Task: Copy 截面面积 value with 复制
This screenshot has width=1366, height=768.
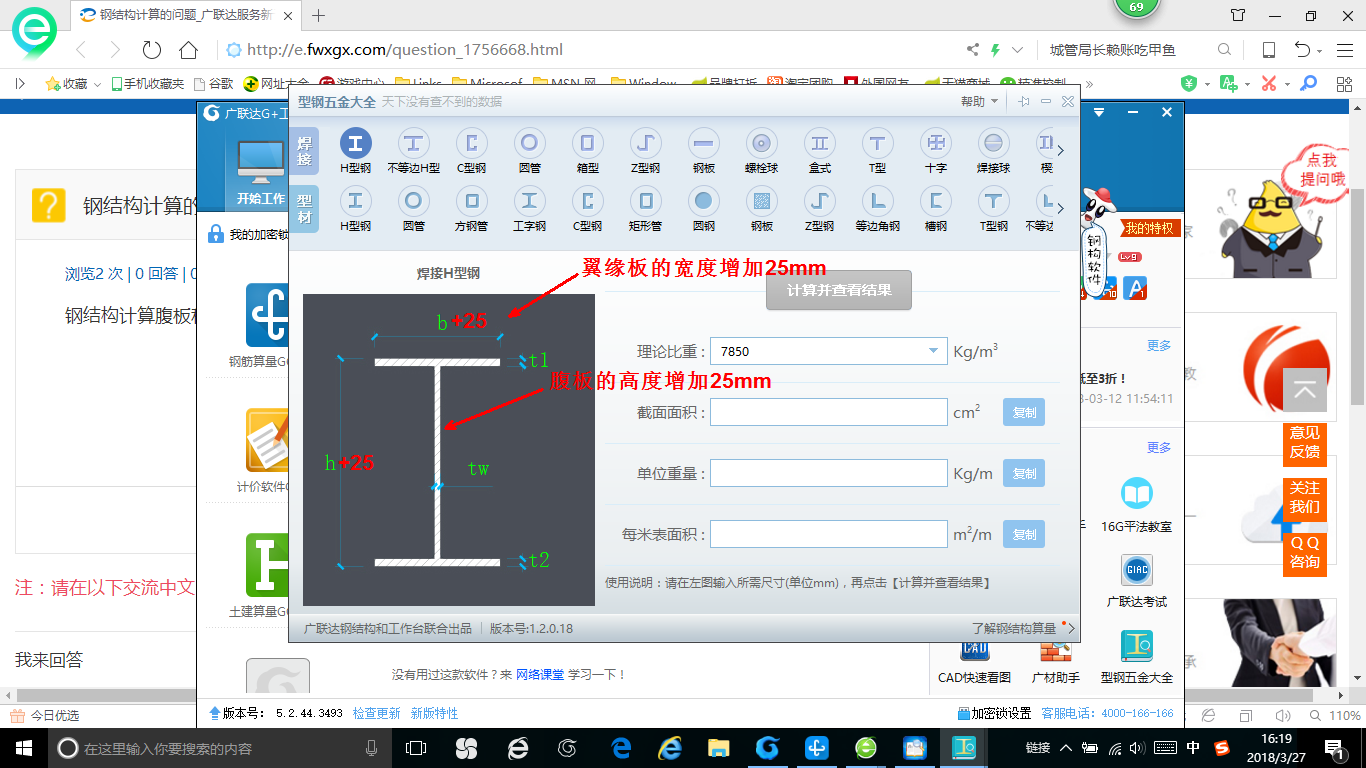Action: 1024,413
